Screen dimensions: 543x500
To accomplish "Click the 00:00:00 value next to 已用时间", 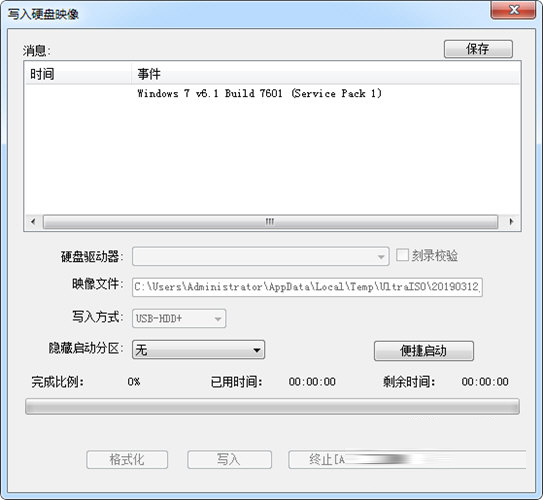I will point(312,382).
